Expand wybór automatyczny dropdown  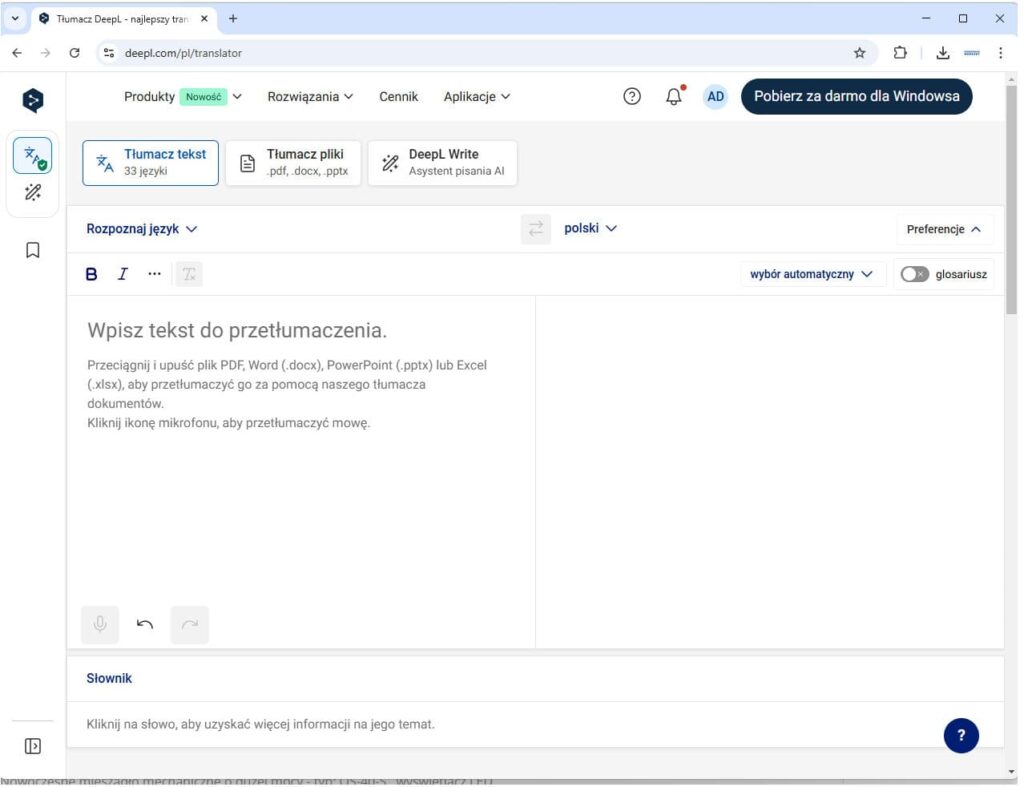pos(811,274)
